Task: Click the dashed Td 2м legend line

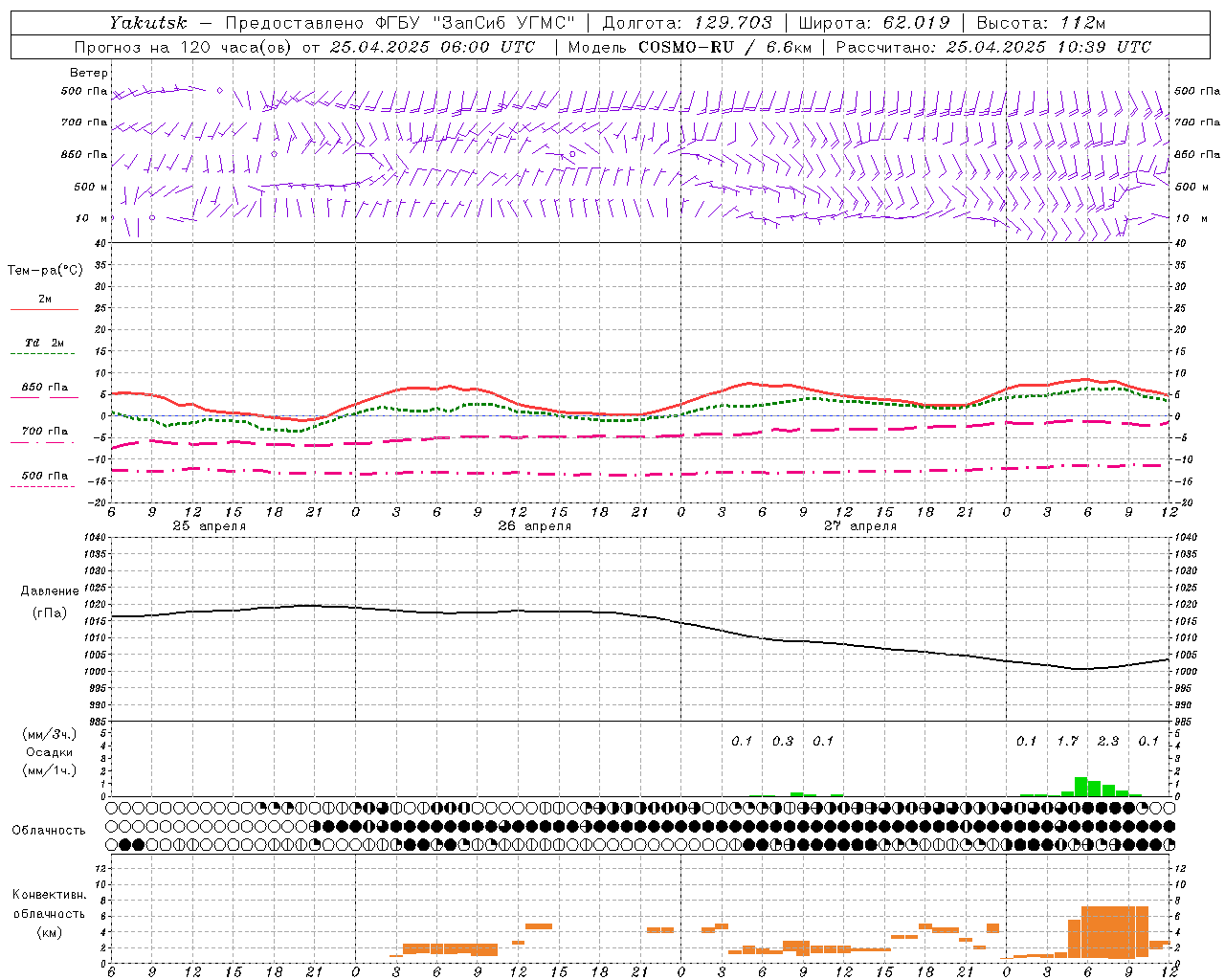Action: pos(42,354)
